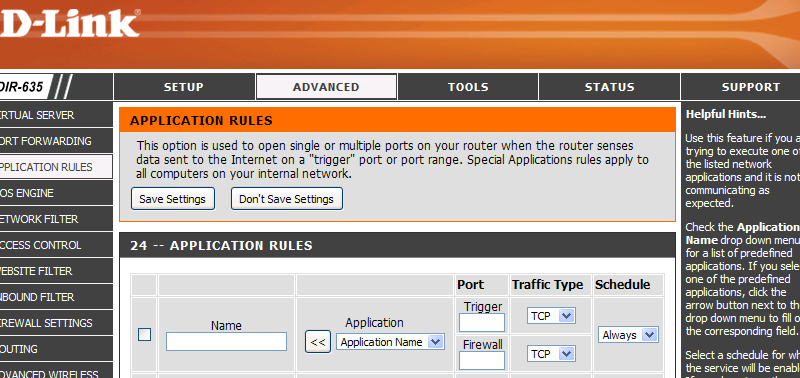Screen dimensions: 800x378
Task: Click the Firewall port input field
Action: point(482,360)
